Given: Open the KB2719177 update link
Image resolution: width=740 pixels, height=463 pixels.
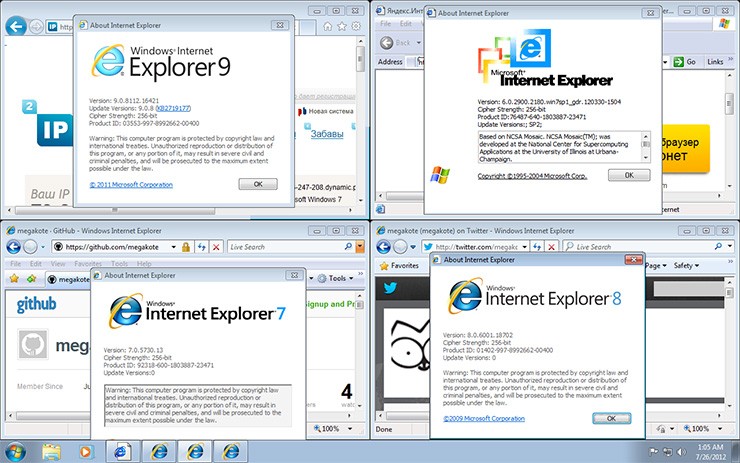Looking at the screenshot, I should (173, 108).
